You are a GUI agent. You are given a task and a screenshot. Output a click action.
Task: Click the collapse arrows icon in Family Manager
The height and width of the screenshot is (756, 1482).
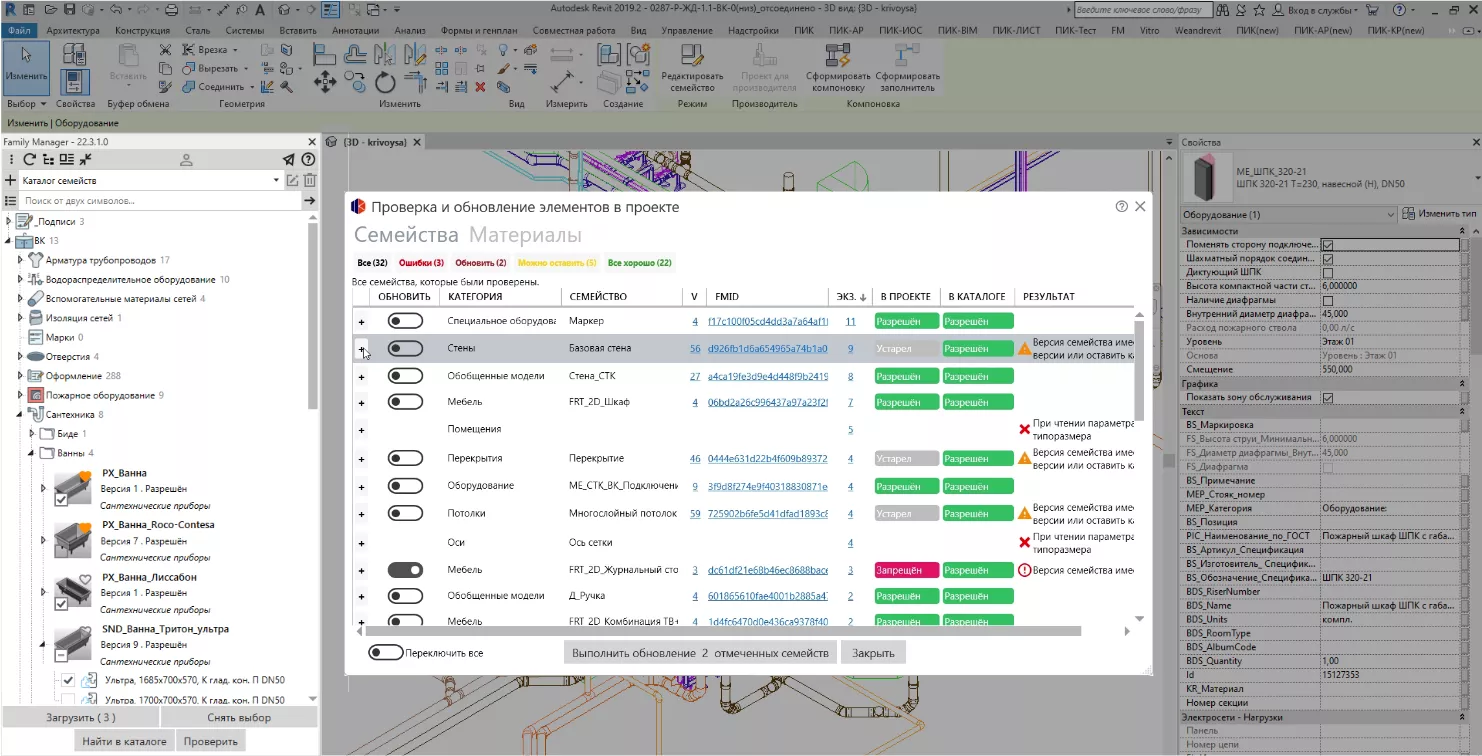coord(85,160)
